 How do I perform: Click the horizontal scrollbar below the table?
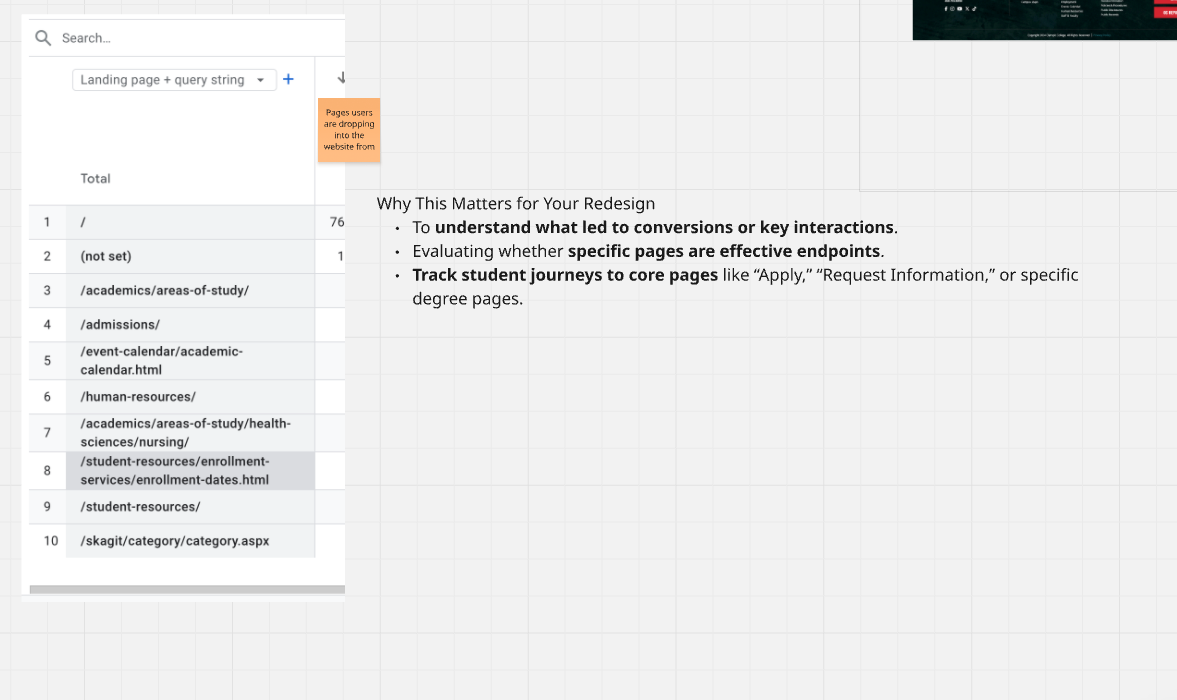pos(187,590)
